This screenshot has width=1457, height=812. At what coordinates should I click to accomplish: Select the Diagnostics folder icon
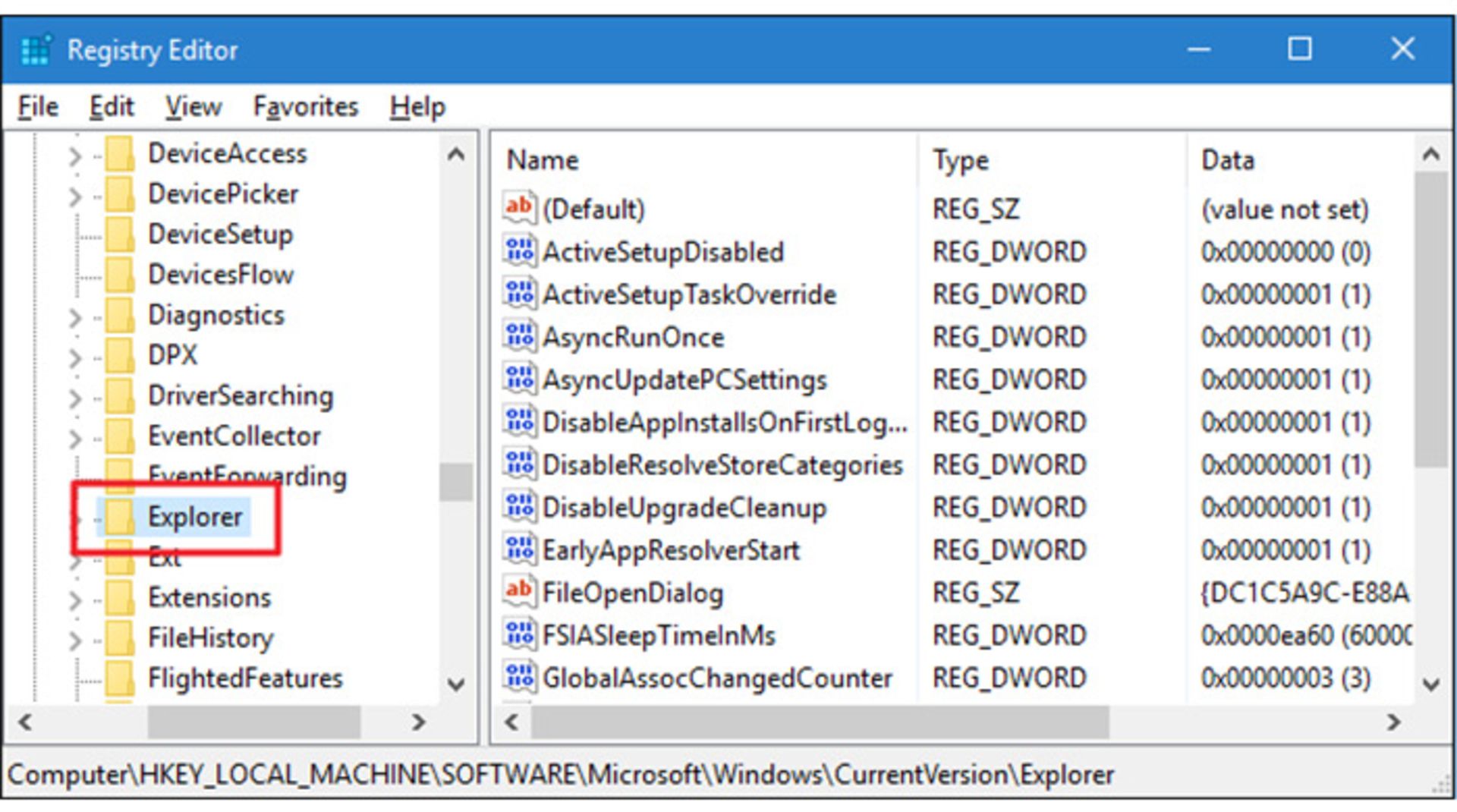[119, 315]
